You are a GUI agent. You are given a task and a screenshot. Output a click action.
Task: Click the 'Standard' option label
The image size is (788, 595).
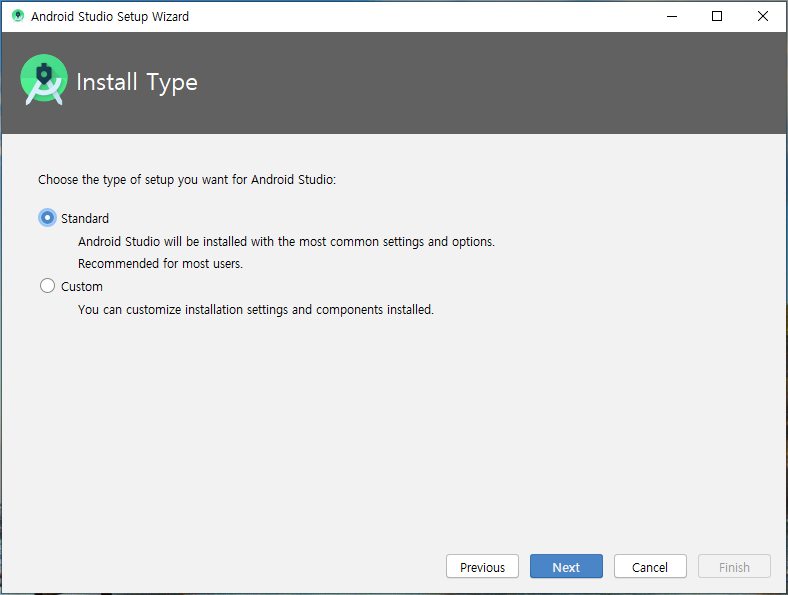85,219
